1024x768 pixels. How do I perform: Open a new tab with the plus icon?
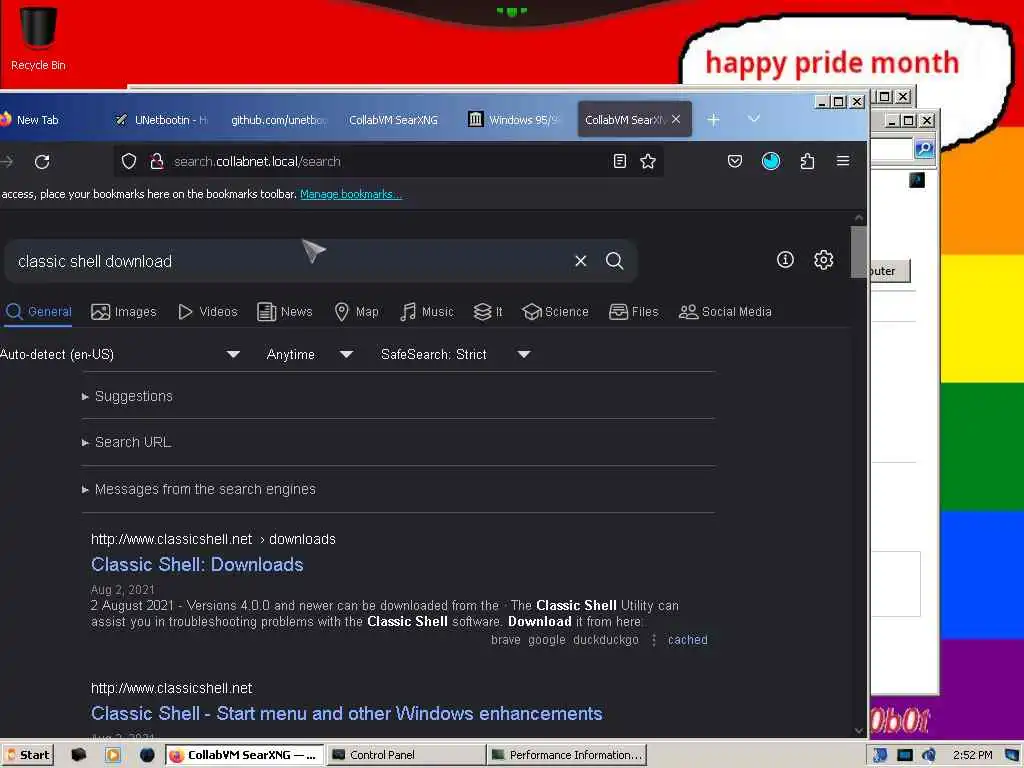tap(713, 120)
